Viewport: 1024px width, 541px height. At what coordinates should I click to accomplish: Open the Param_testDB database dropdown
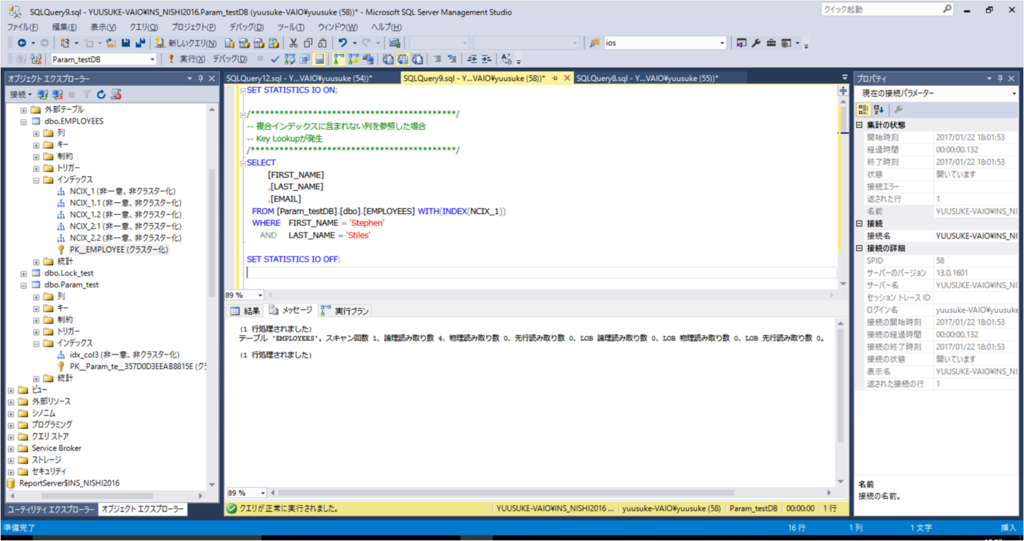pyautogui.click(x=152, y=59)
